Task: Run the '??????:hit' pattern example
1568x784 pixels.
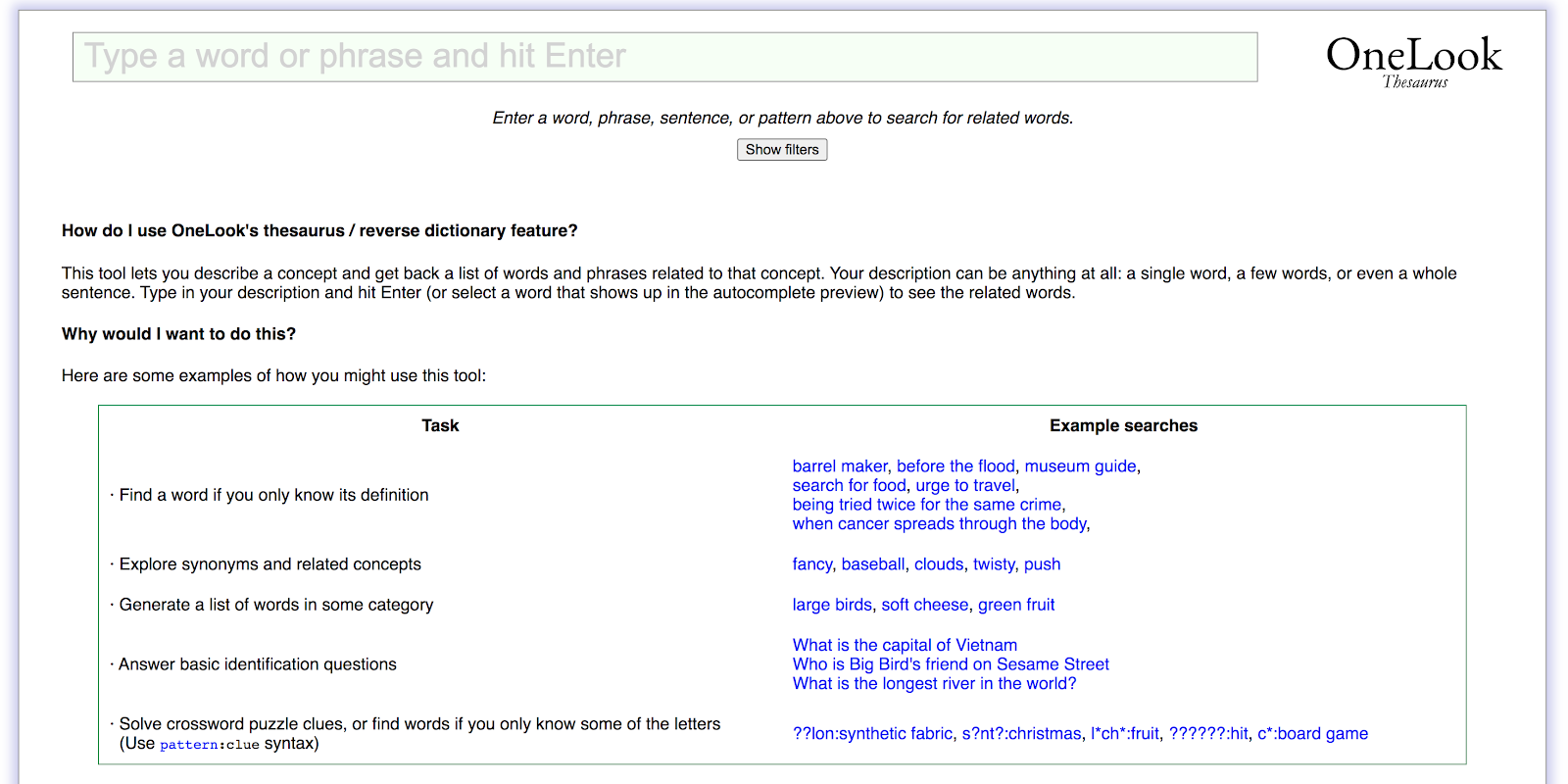Action: (x=1208, y=734)
